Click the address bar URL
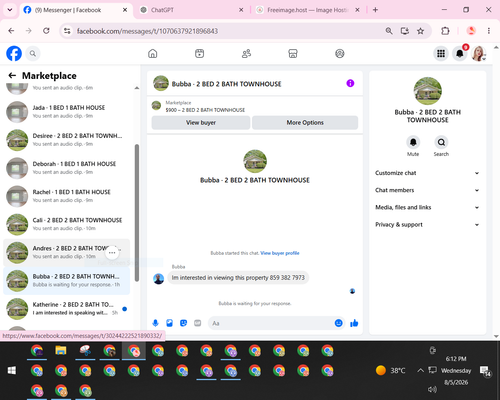Screen dimensions: 500x400 147,31
